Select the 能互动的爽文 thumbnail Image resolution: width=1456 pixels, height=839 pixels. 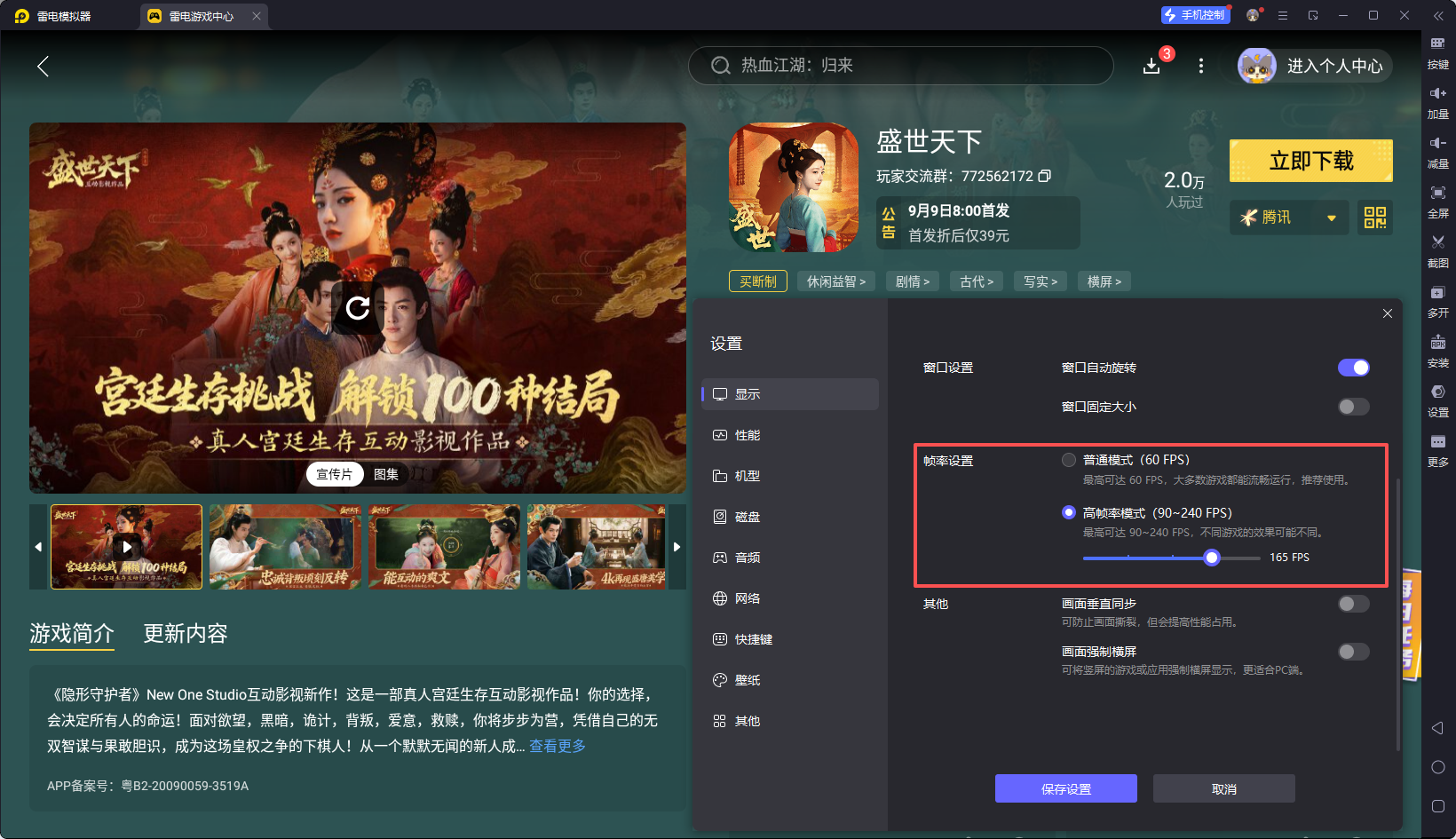[x=445, y=547]
